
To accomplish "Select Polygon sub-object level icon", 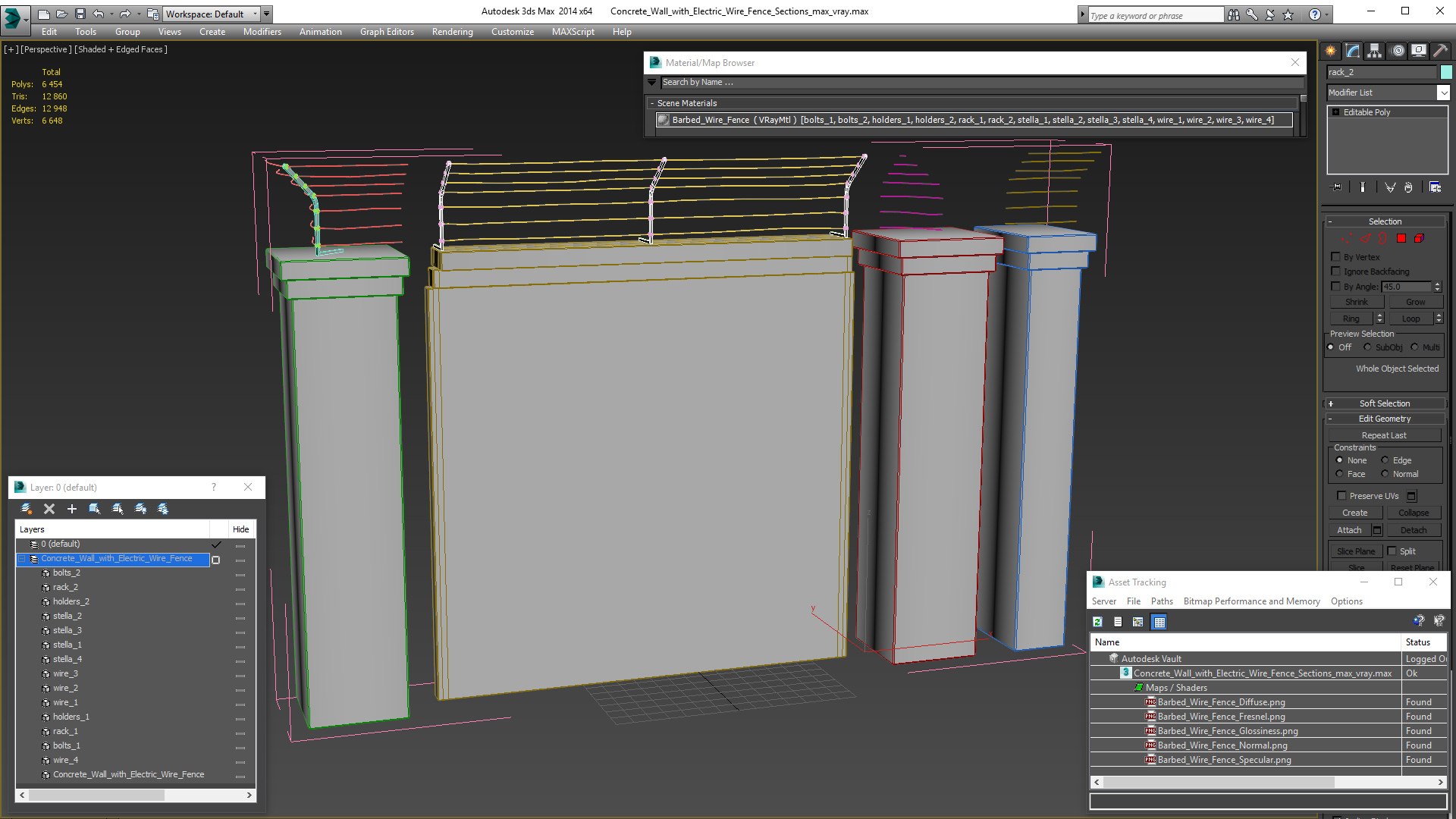I will tap(1401, 238).
